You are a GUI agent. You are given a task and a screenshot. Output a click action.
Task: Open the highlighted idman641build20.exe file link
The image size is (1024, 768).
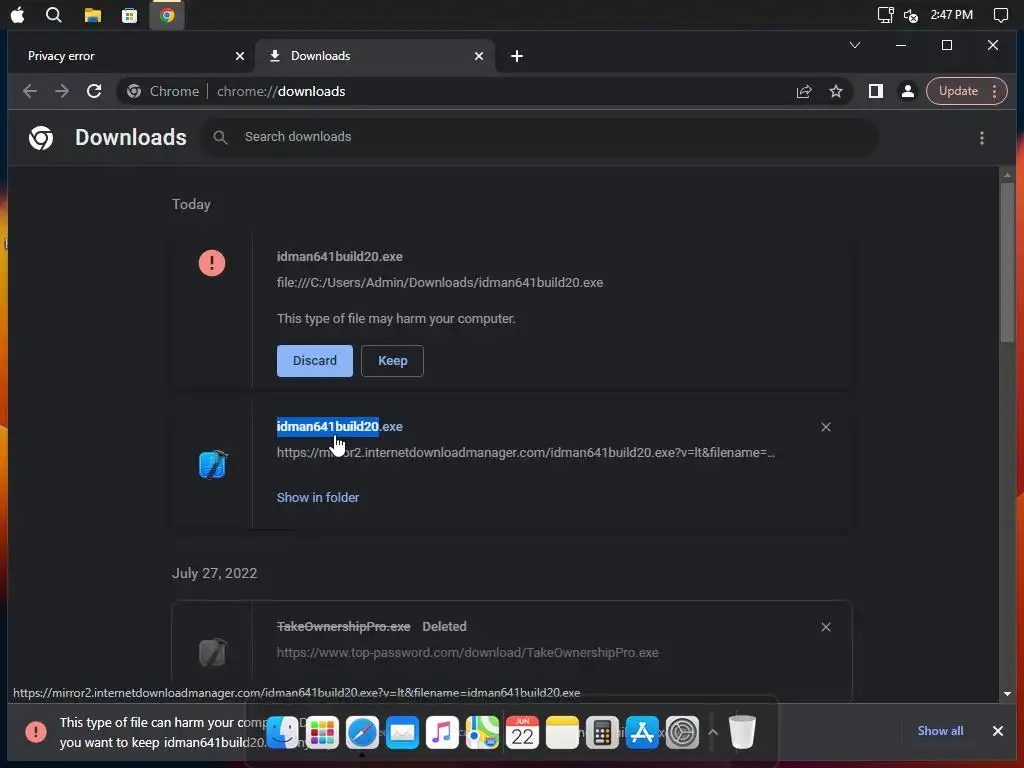pos(340,426)
